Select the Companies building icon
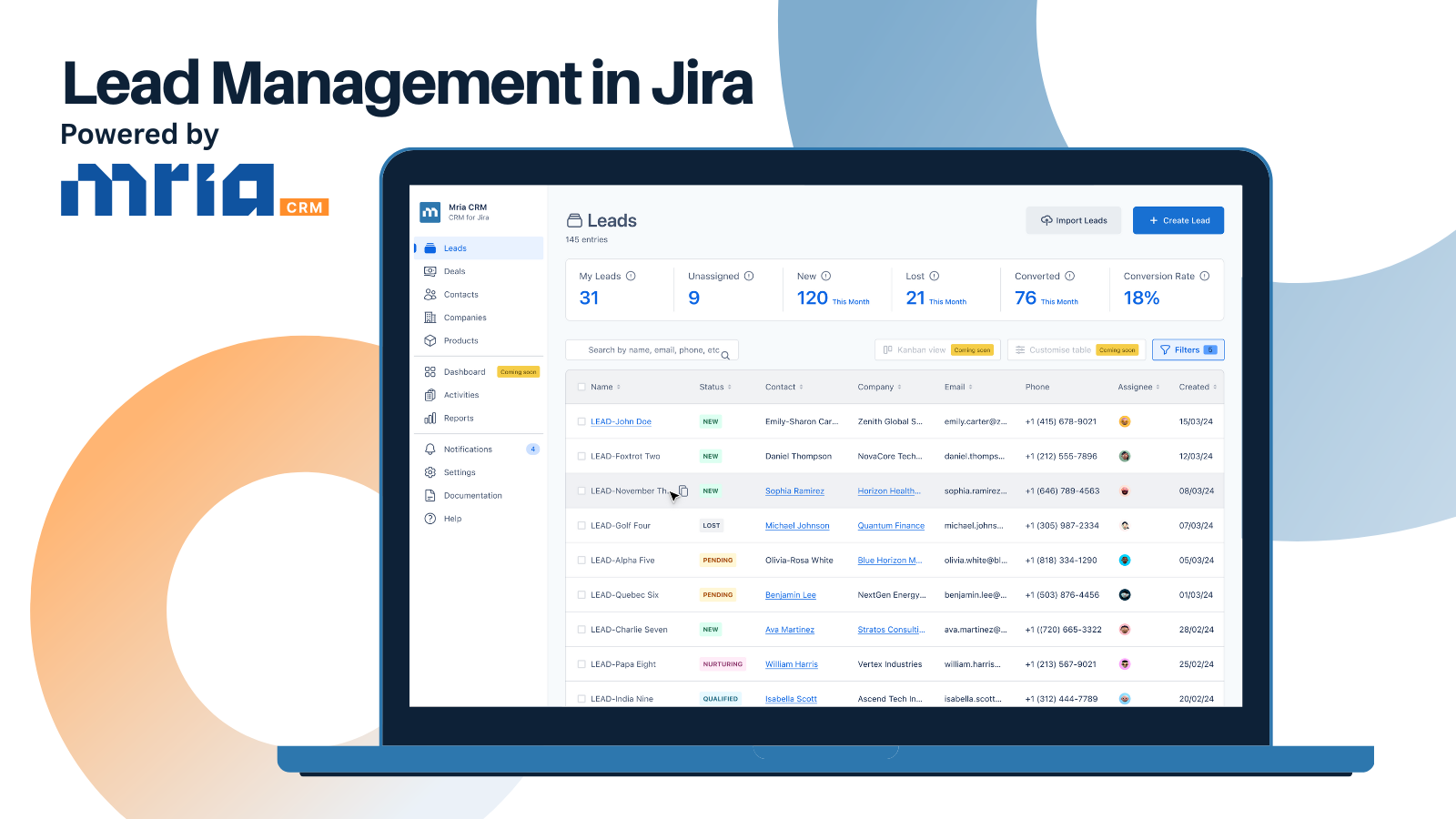Screen dimensions: 1456x819 click(x=430, y=318)
